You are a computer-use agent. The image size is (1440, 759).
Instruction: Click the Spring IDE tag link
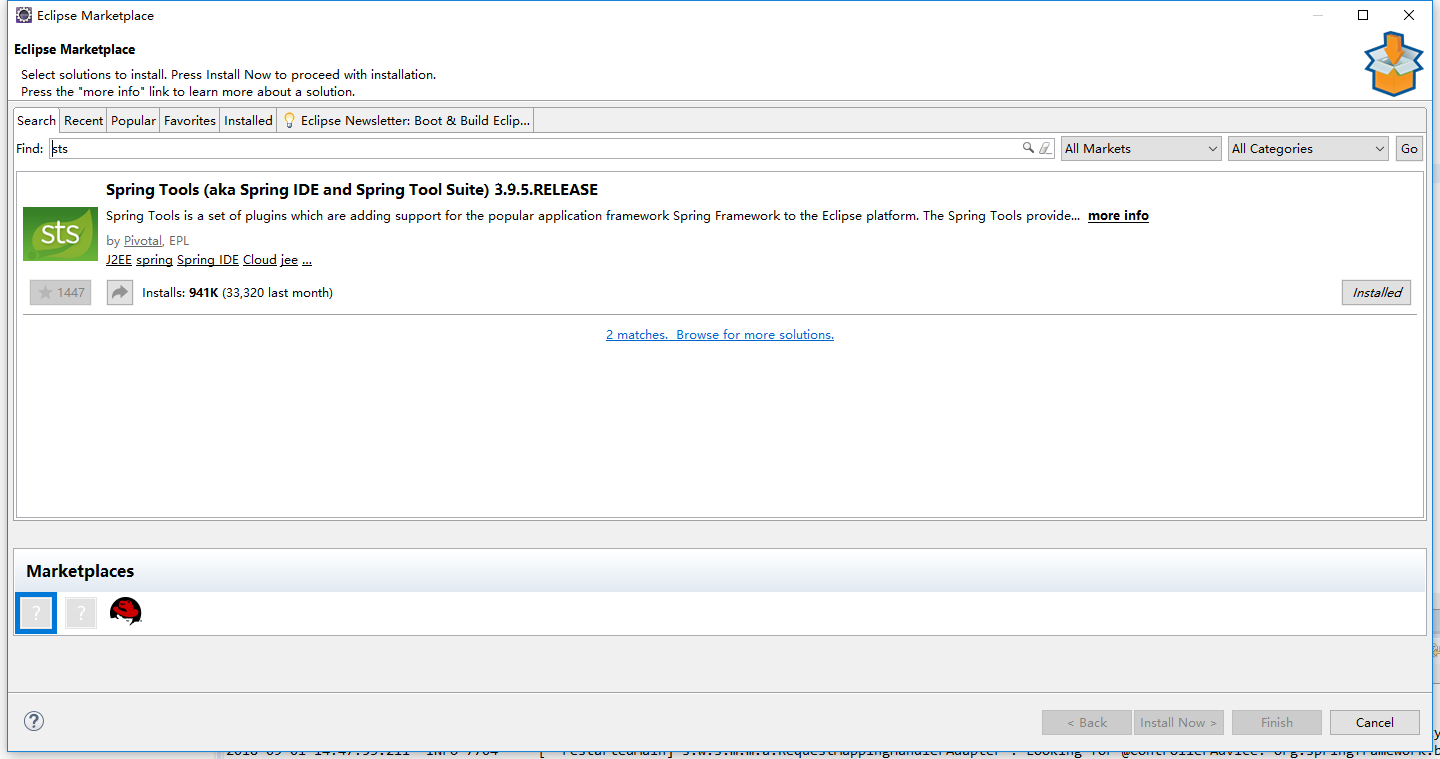click(208, 260)
